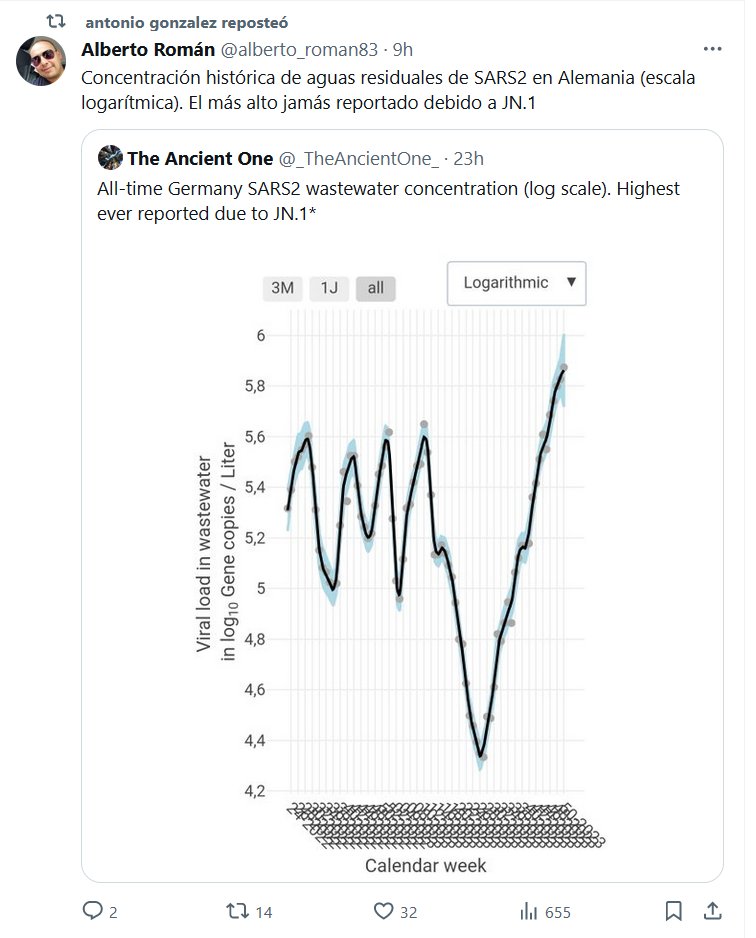This screenshot has height=938, width=756.
Task: Open the Logarithmic scale dropdown
Action: click(516, 283)
